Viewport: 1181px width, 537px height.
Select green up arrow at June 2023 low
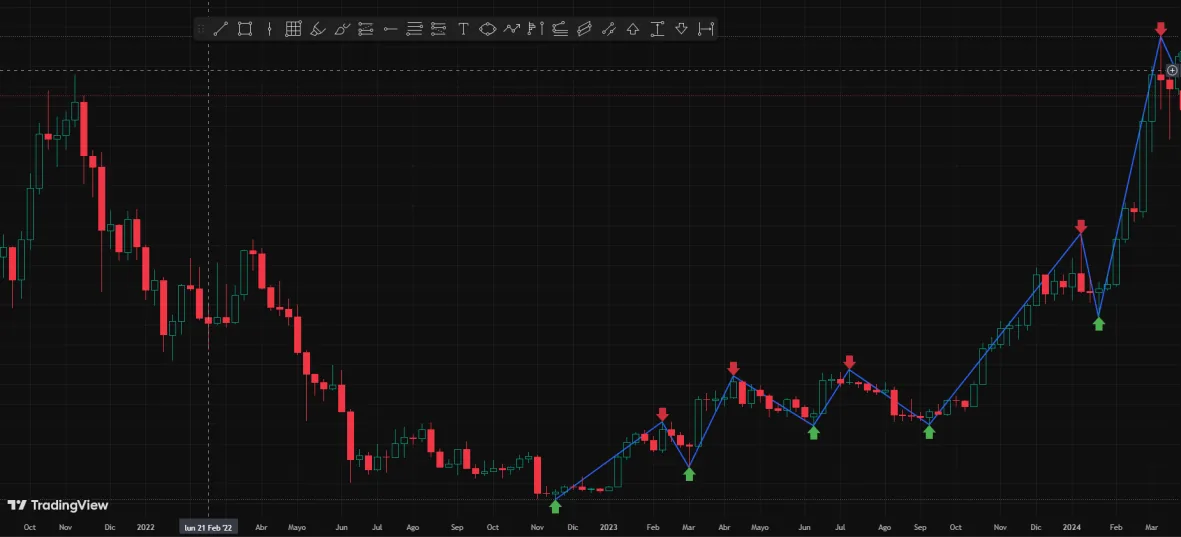tap(813, 432)
